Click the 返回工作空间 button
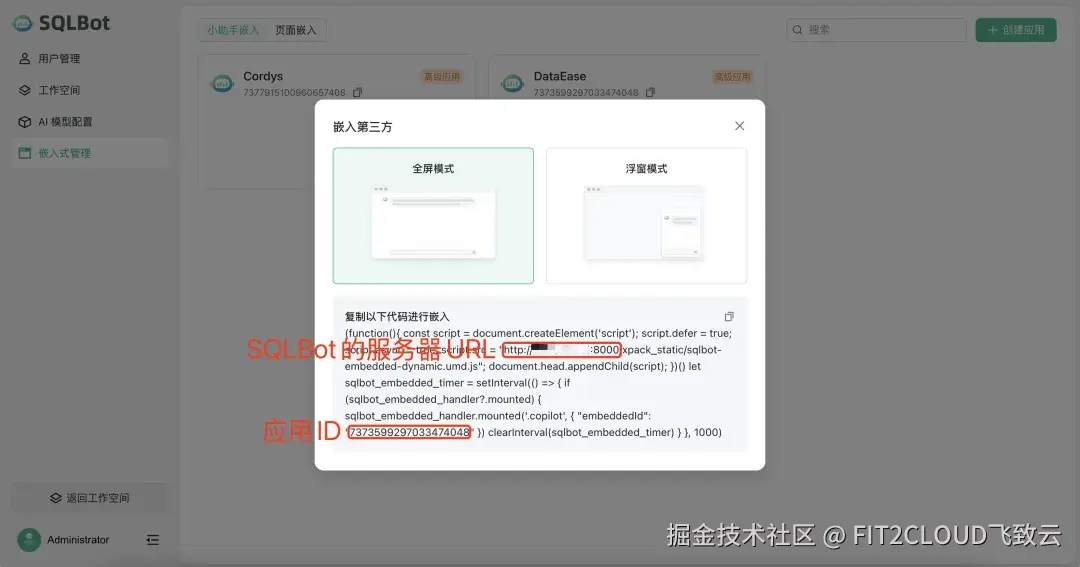 (x=90, y=498)
